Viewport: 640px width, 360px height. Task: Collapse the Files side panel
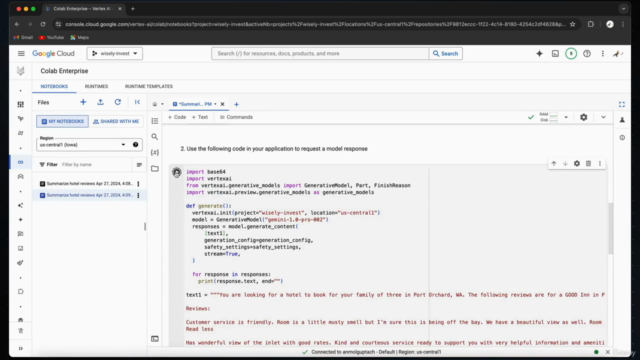(x=138, y=102)
